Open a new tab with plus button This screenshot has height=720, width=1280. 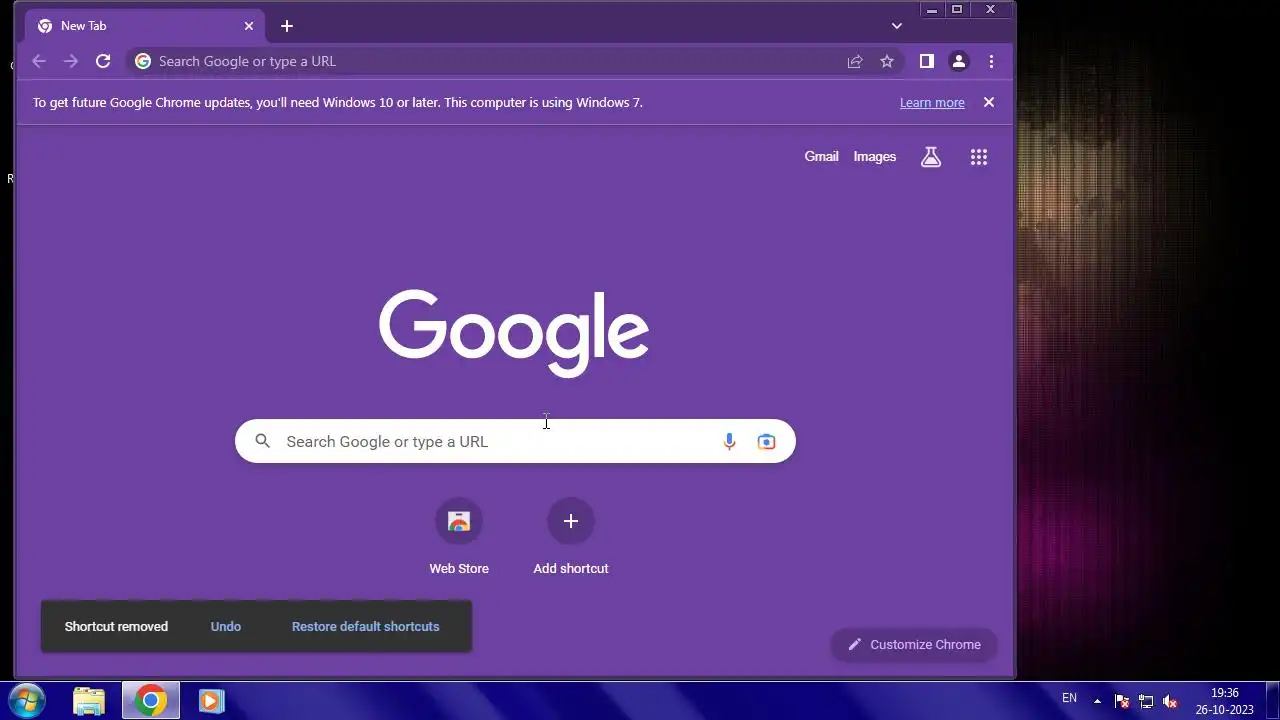(287, 26)
